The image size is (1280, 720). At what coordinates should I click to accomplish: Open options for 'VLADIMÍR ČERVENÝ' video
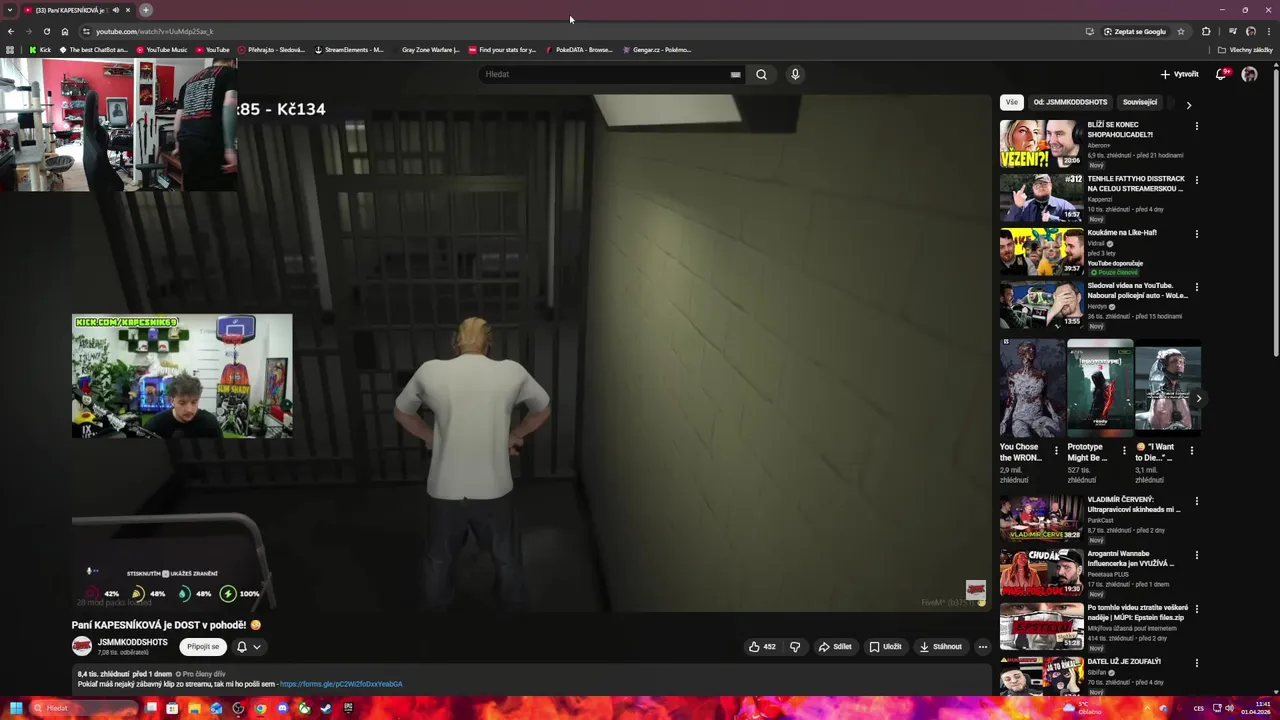pyautogui.click(x=1196, y=501)
